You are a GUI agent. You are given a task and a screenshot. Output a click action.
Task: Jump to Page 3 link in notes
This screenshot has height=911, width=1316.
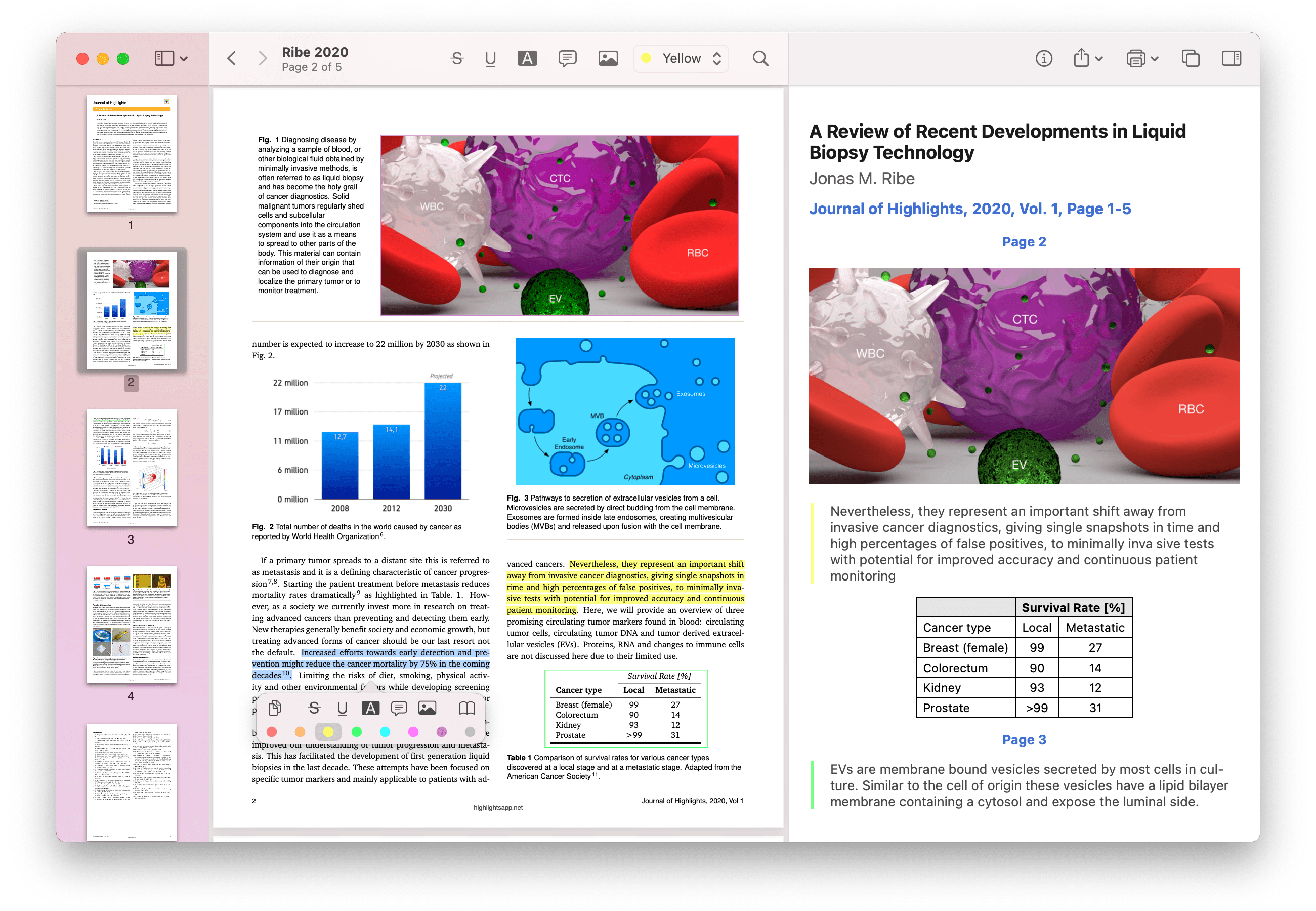(1024, 740)
